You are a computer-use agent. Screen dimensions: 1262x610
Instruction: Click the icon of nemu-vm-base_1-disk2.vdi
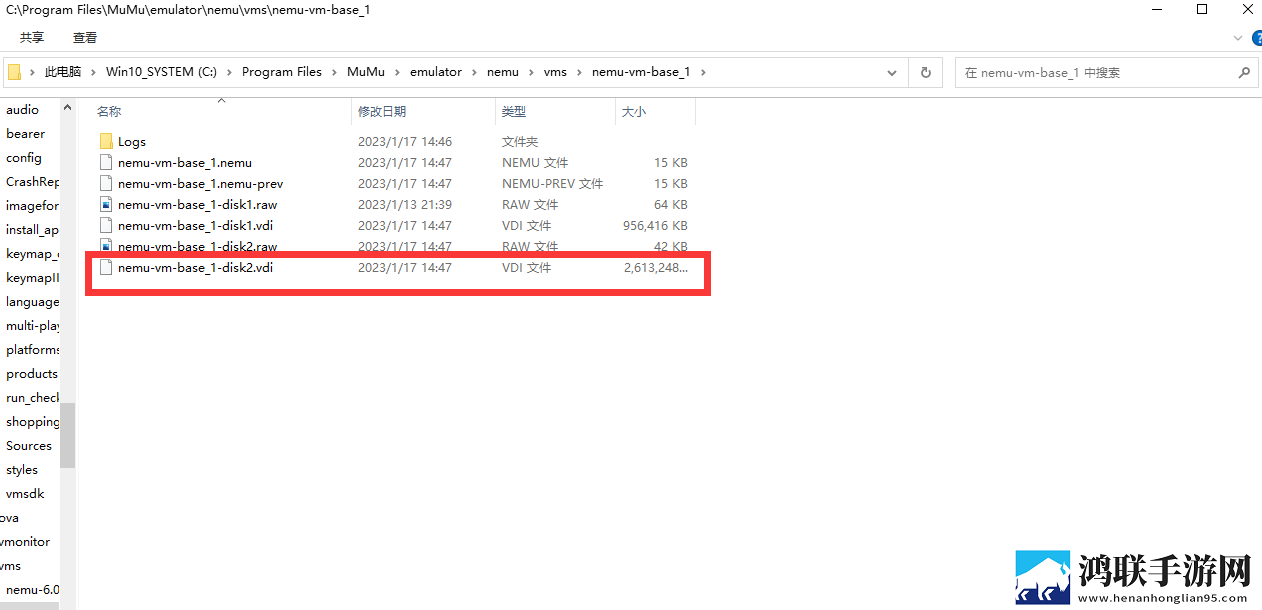(106, 268)
